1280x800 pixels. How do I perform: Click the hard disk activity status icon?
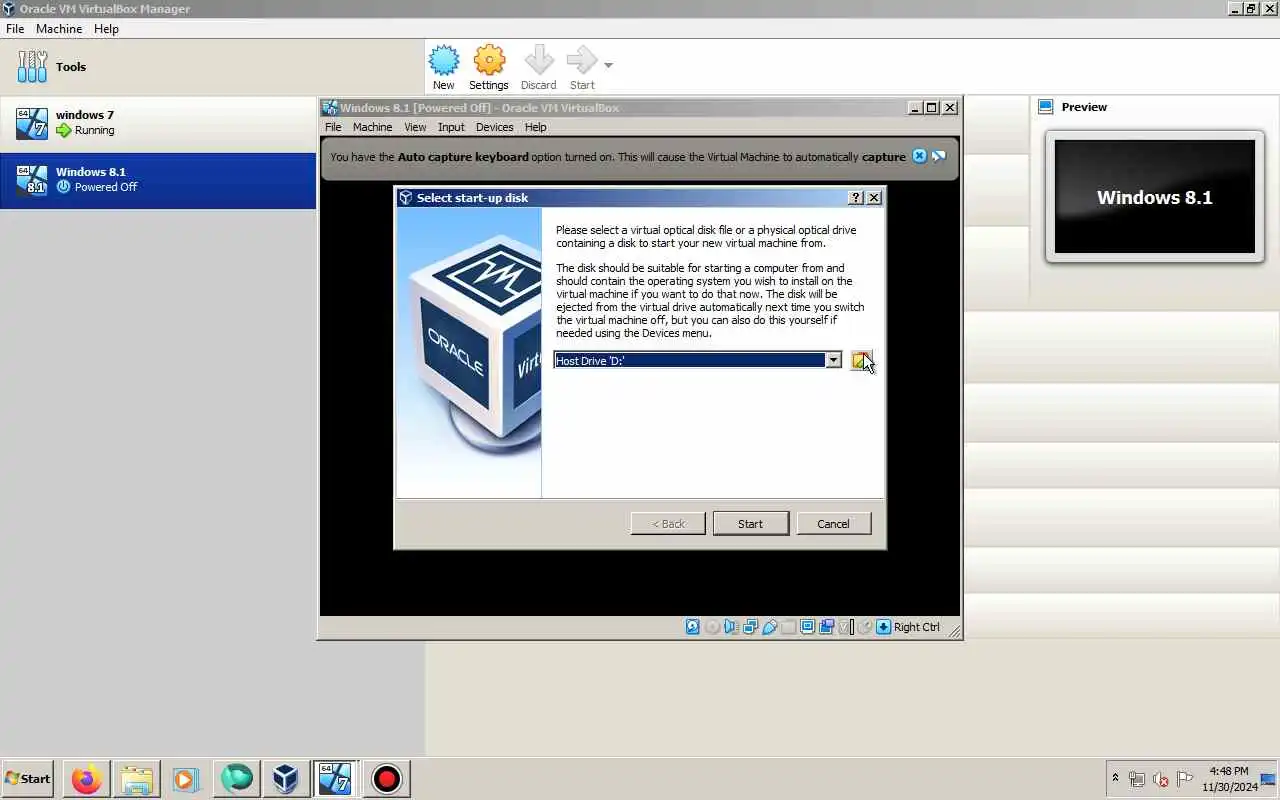(692, 627)
